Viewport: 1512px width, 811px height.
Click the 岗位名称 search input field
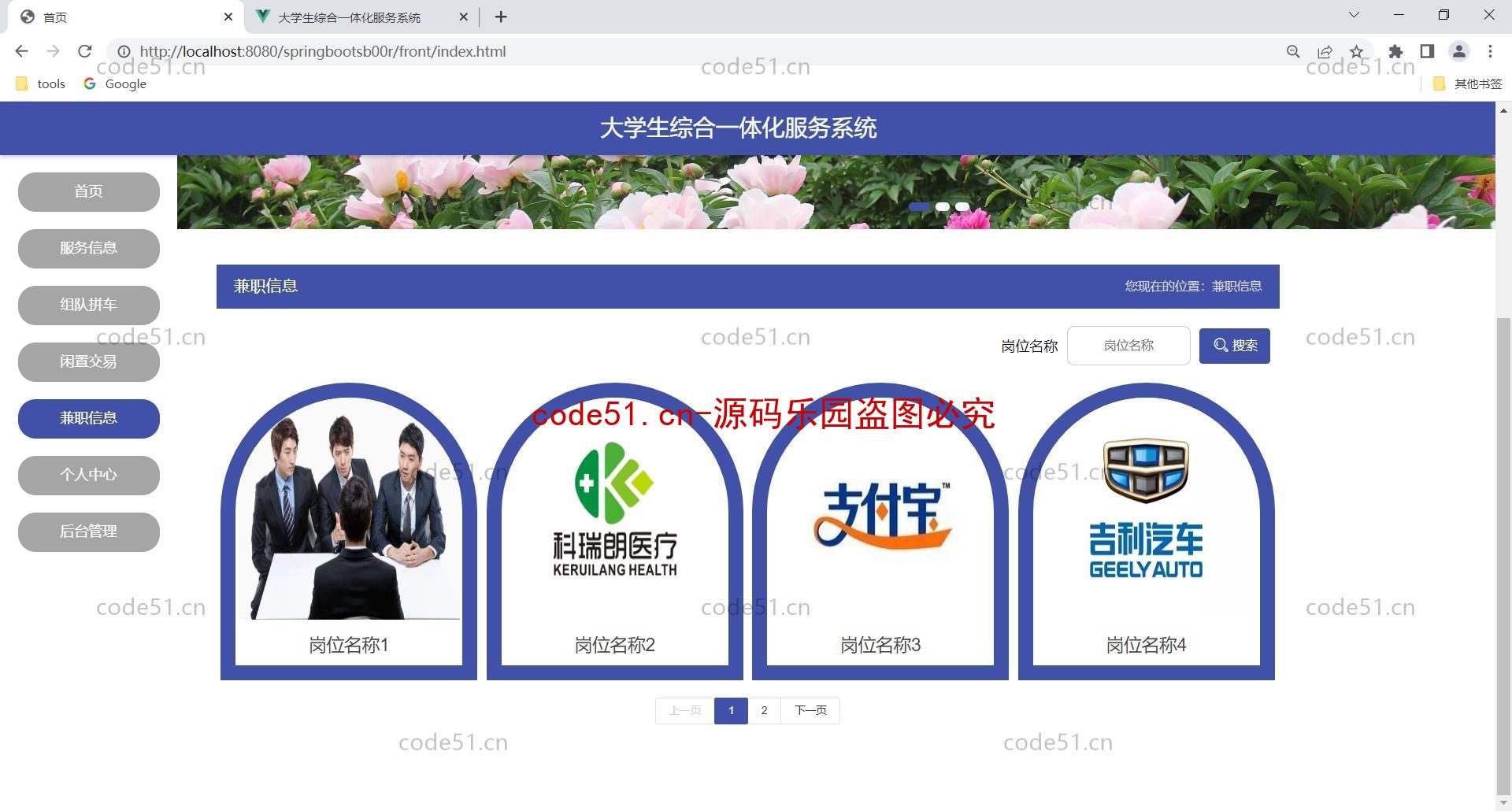pyautogui.click(x=1128, y=346)
